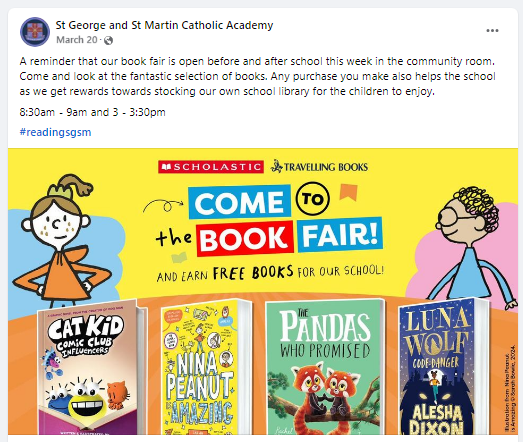The image size is (523, 442).
Task: Click the blue FAIR! title block
Action: [x=340, y=235]
